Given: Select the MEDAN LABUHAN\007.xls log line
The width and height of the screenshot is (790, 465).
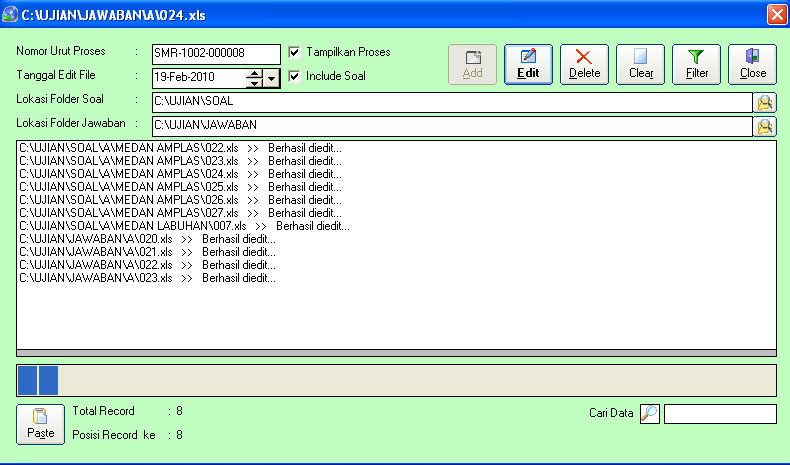Looking at the screenshot, I should click(184, 226).
